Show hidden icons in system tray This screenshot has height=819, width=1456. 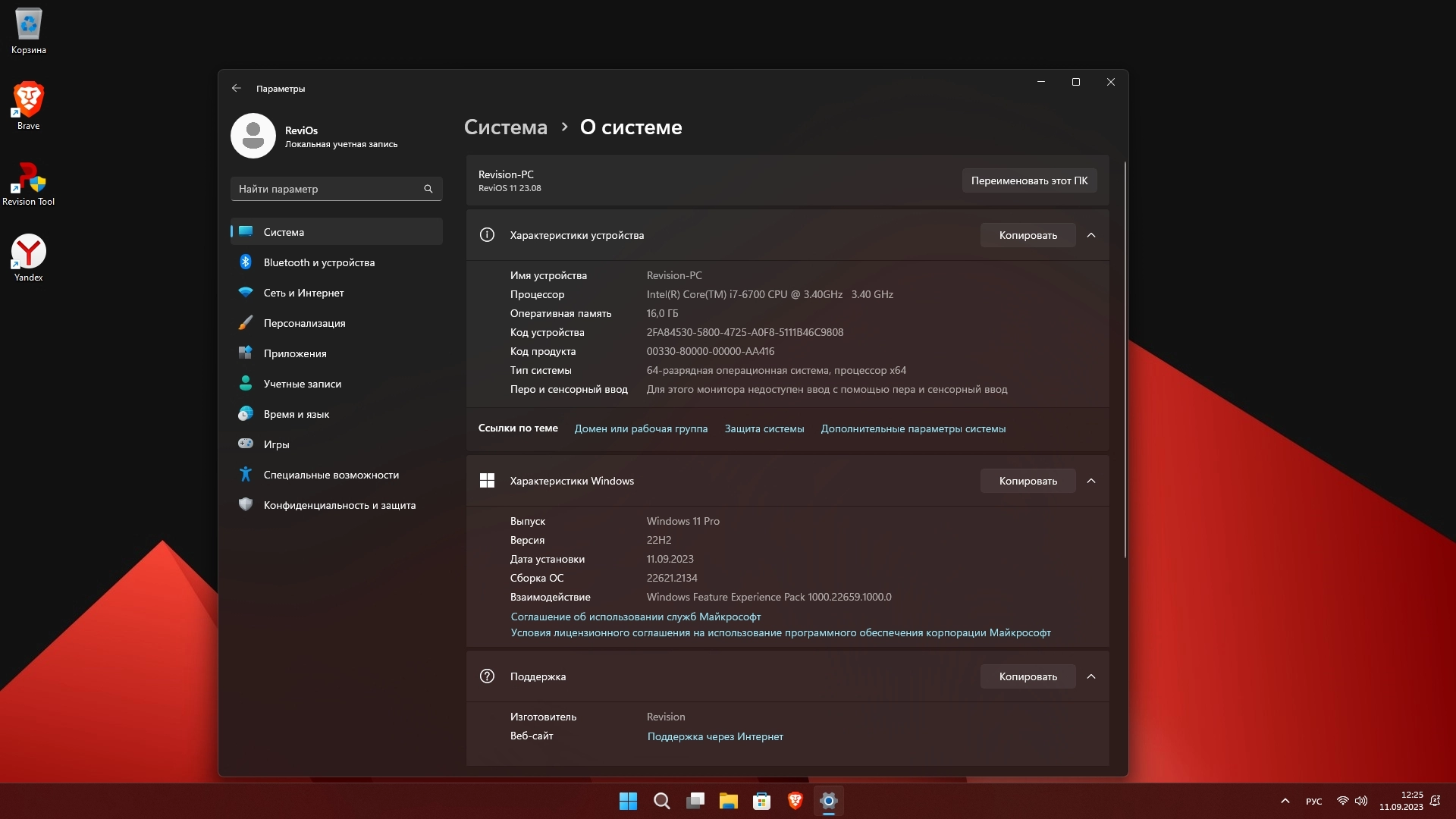pyautogui.click(x=1285, y=801)
